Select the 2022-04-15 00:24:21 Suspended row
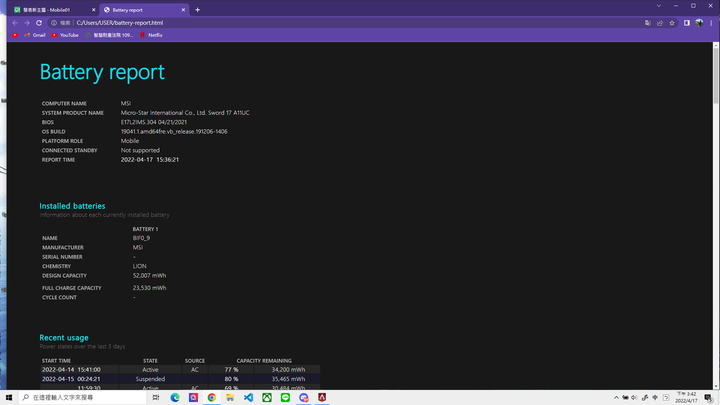Image resolution: width=720 pixels, height=405 pixels. (180, 379)
